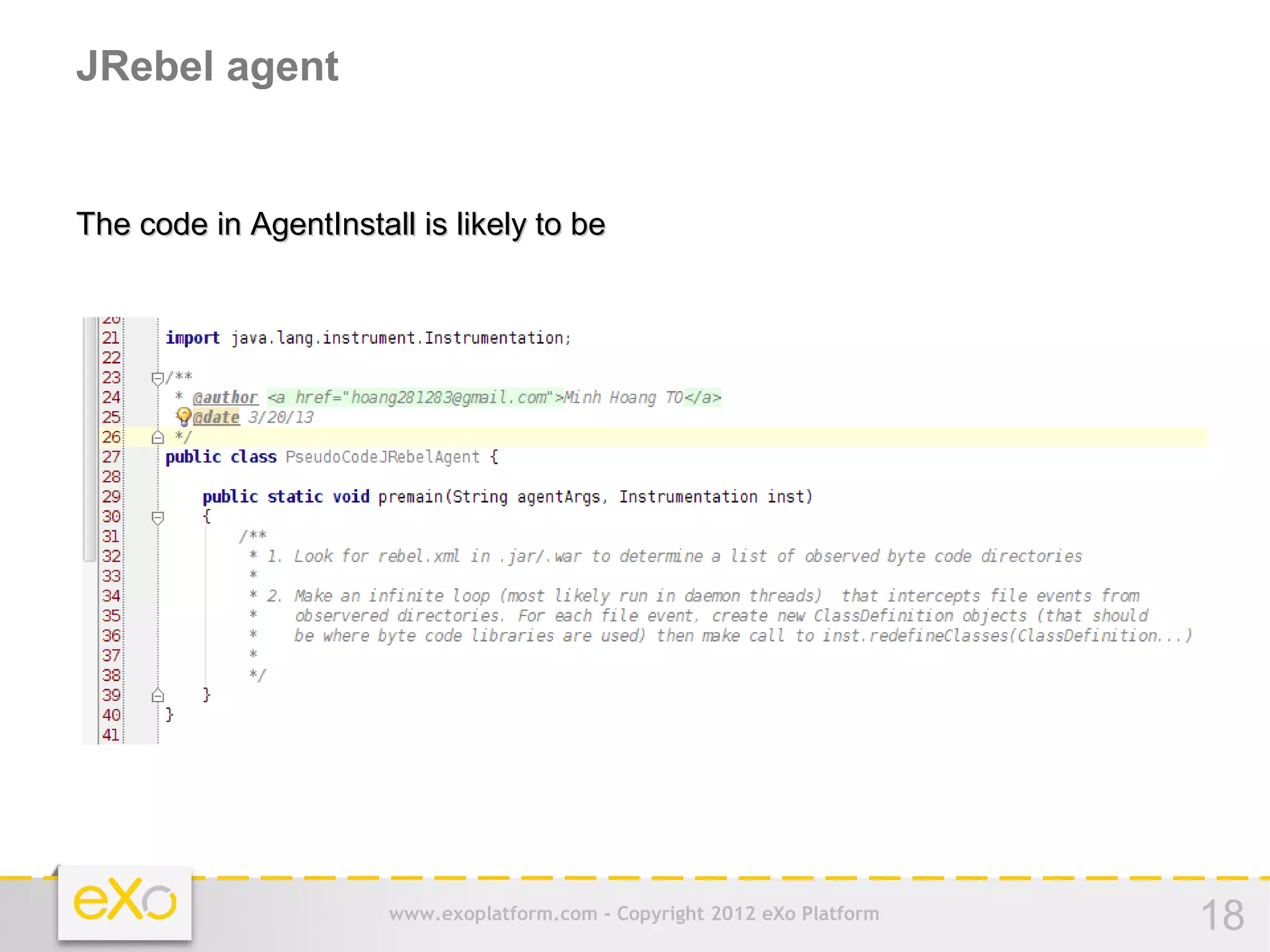Viewport: 1270px width, 952px height.
Task: Click line number 27 in the gutter
Action: [111, 457]
